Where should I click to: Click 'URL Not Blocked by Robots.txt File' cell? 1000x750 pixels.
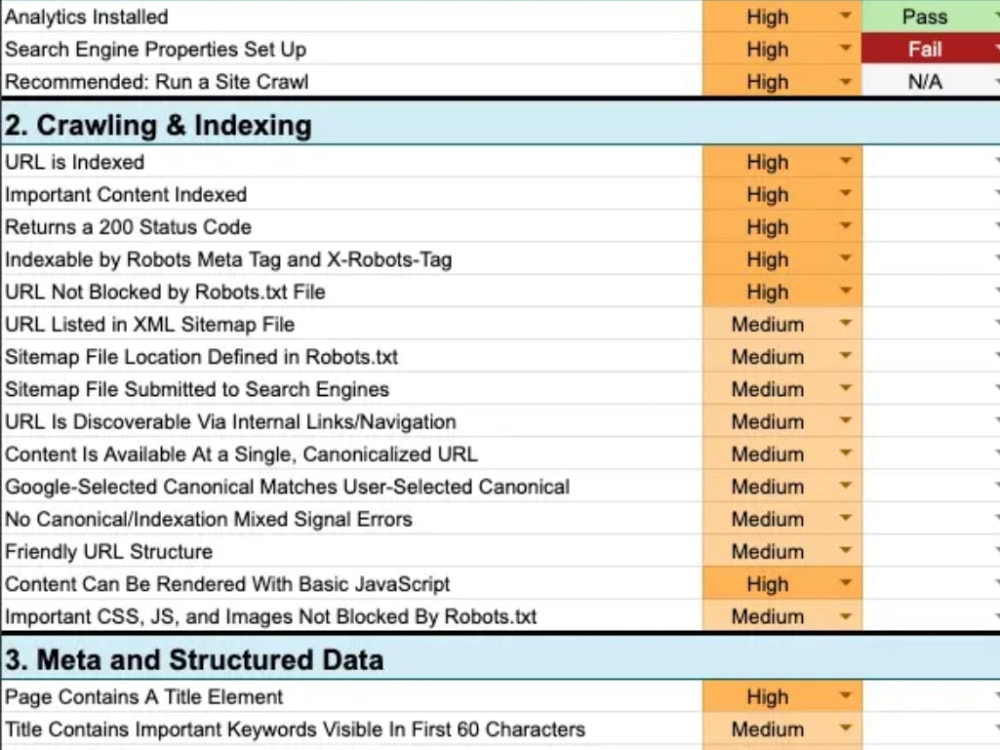[351, 291]
